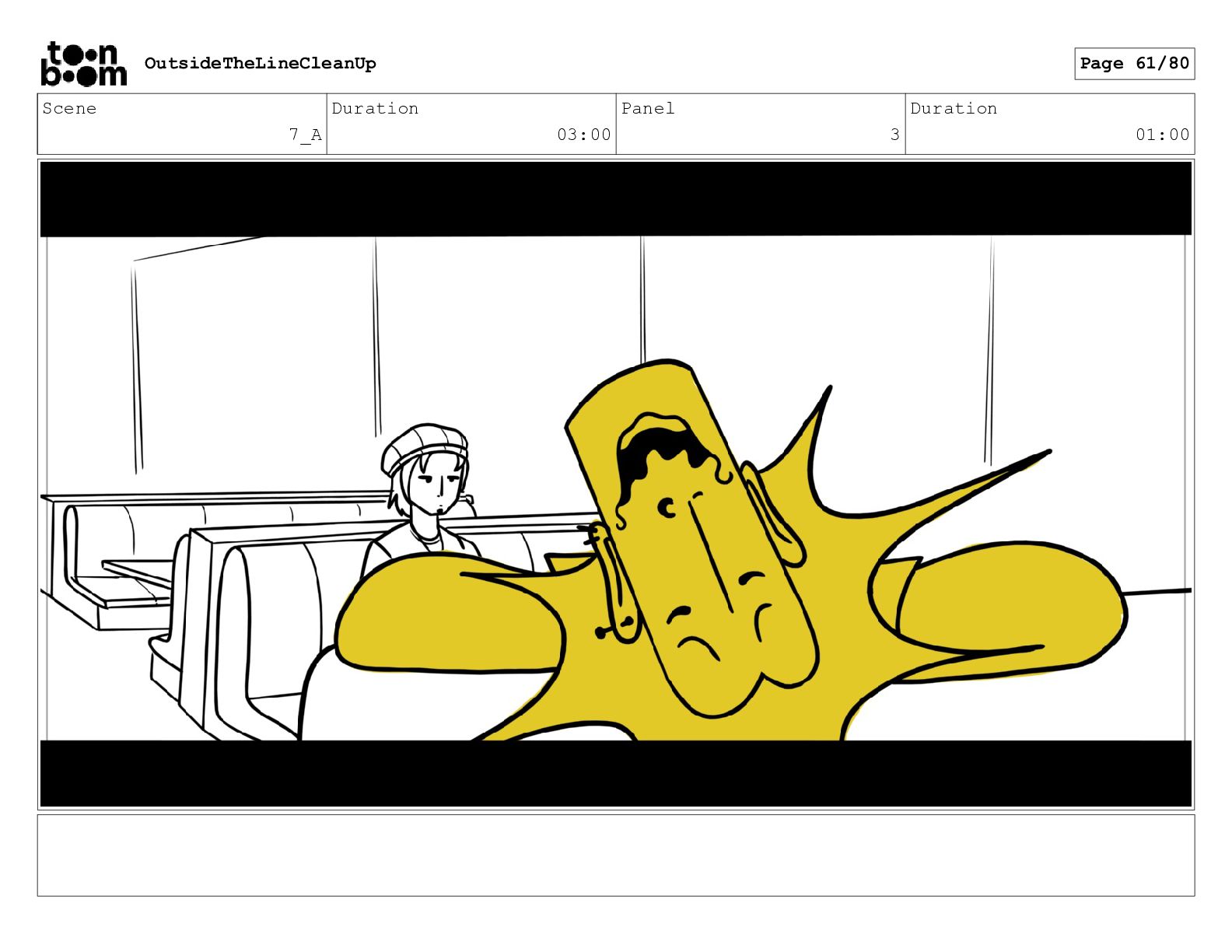The width and height of the screenshot is (1232, 952).
Task: Click panel duration value 01:00
Action: pos(1162,135)
